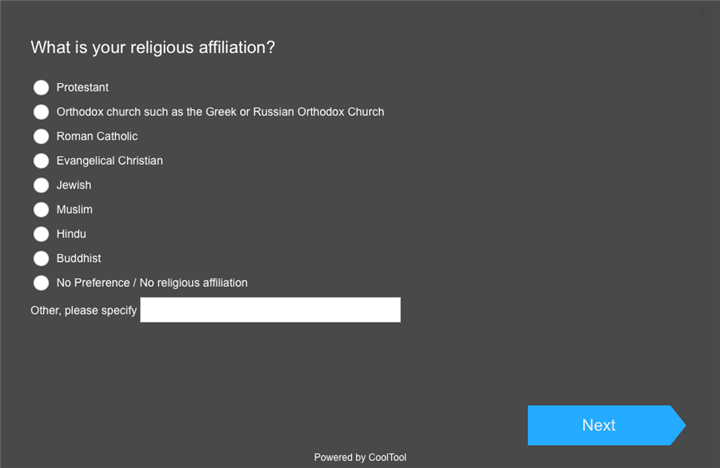Choose the Orthodox church radio option
This screenshot has width=720, height=468.
click(41, 112)
